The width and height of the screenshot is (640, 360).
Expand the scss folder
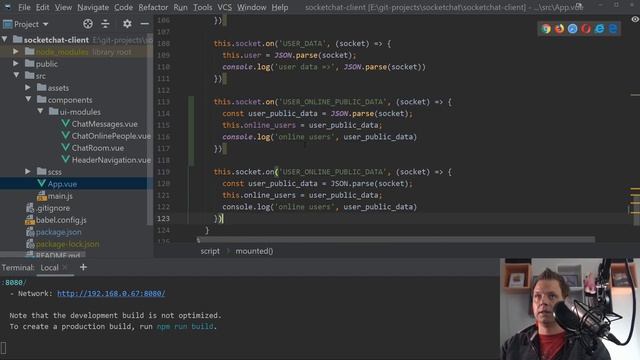(28, 171)
